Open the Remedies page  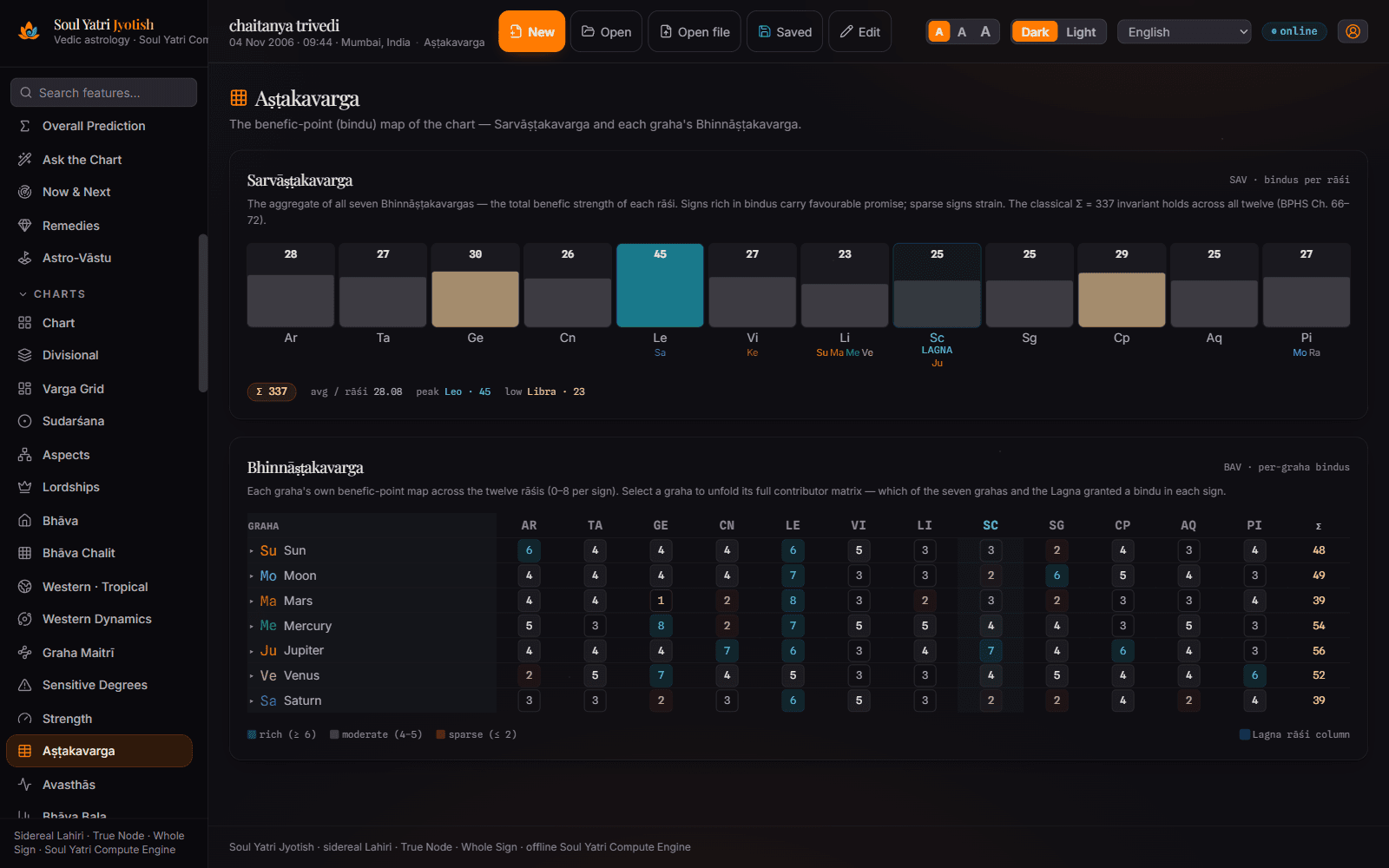[100, 226]
